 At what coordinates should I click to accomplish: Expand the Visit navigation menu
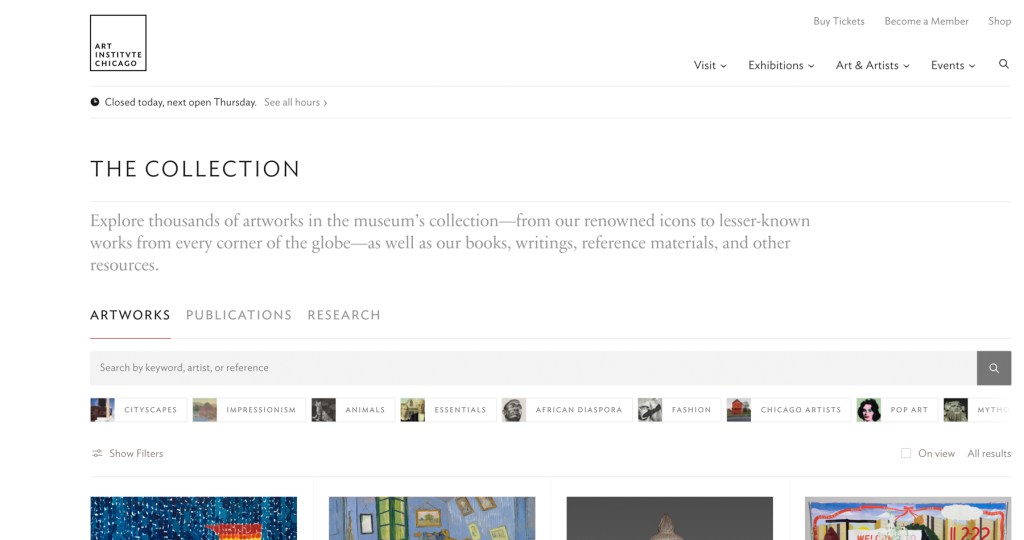click(710, 66)
